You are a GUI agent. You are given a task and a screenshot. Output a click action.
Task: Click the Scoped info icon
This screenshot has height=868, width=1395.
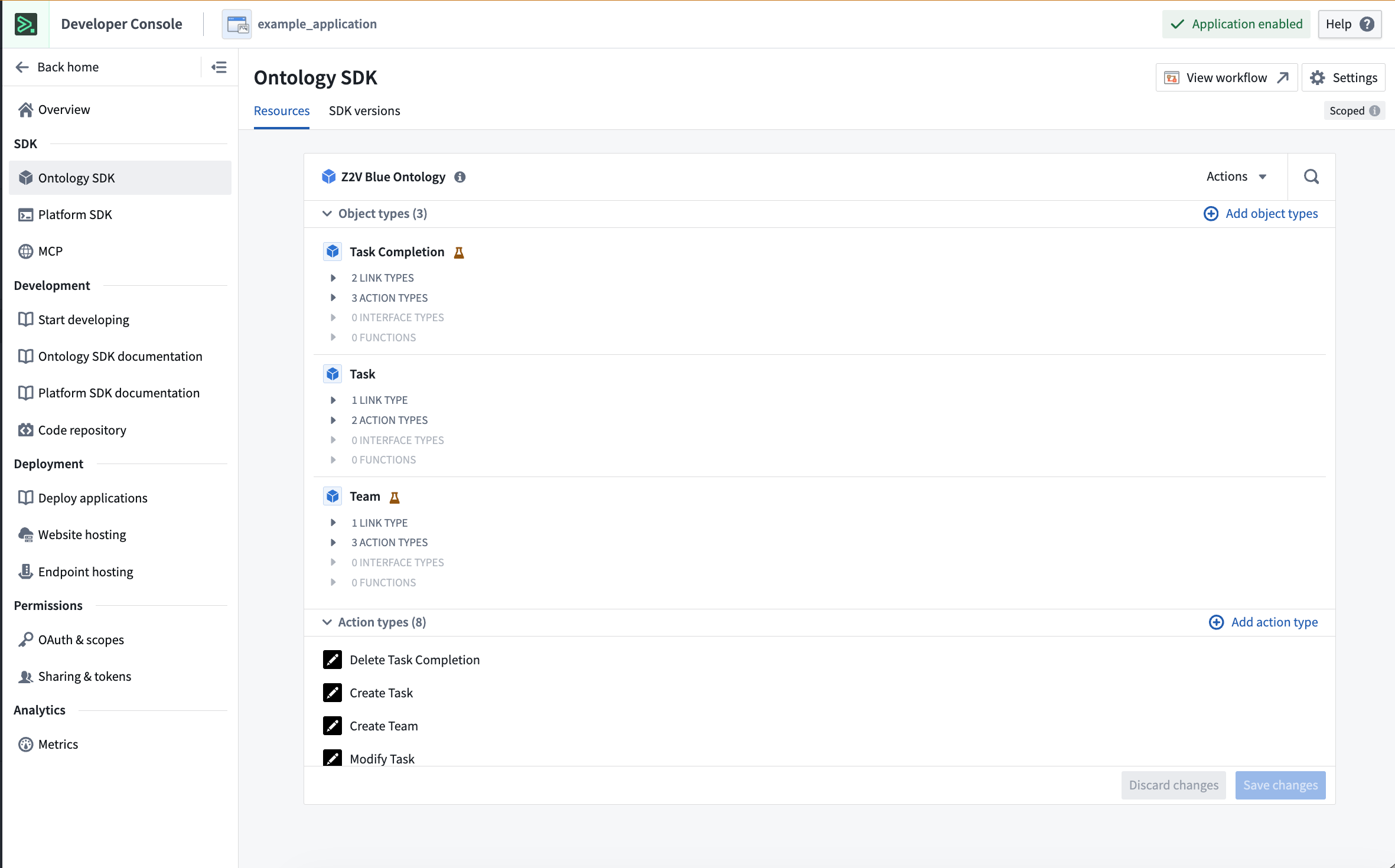click(x=1375, y=111)
